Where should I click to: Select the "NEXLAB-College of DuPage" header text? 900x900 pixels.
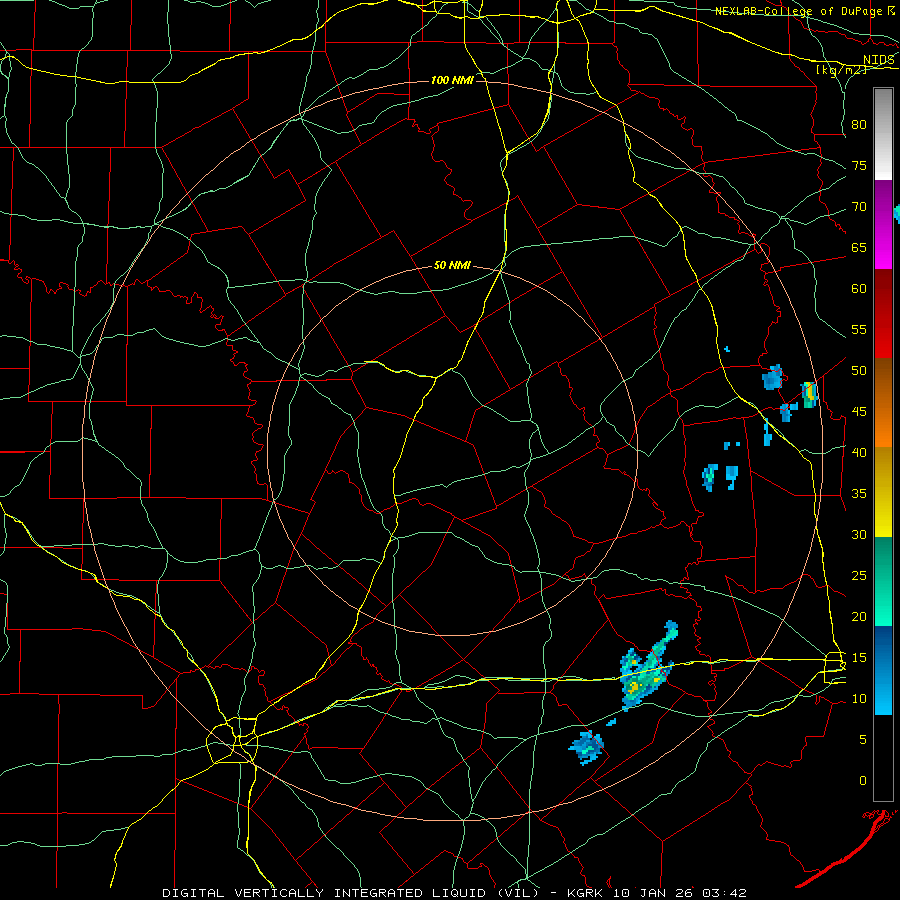[798, 11]
